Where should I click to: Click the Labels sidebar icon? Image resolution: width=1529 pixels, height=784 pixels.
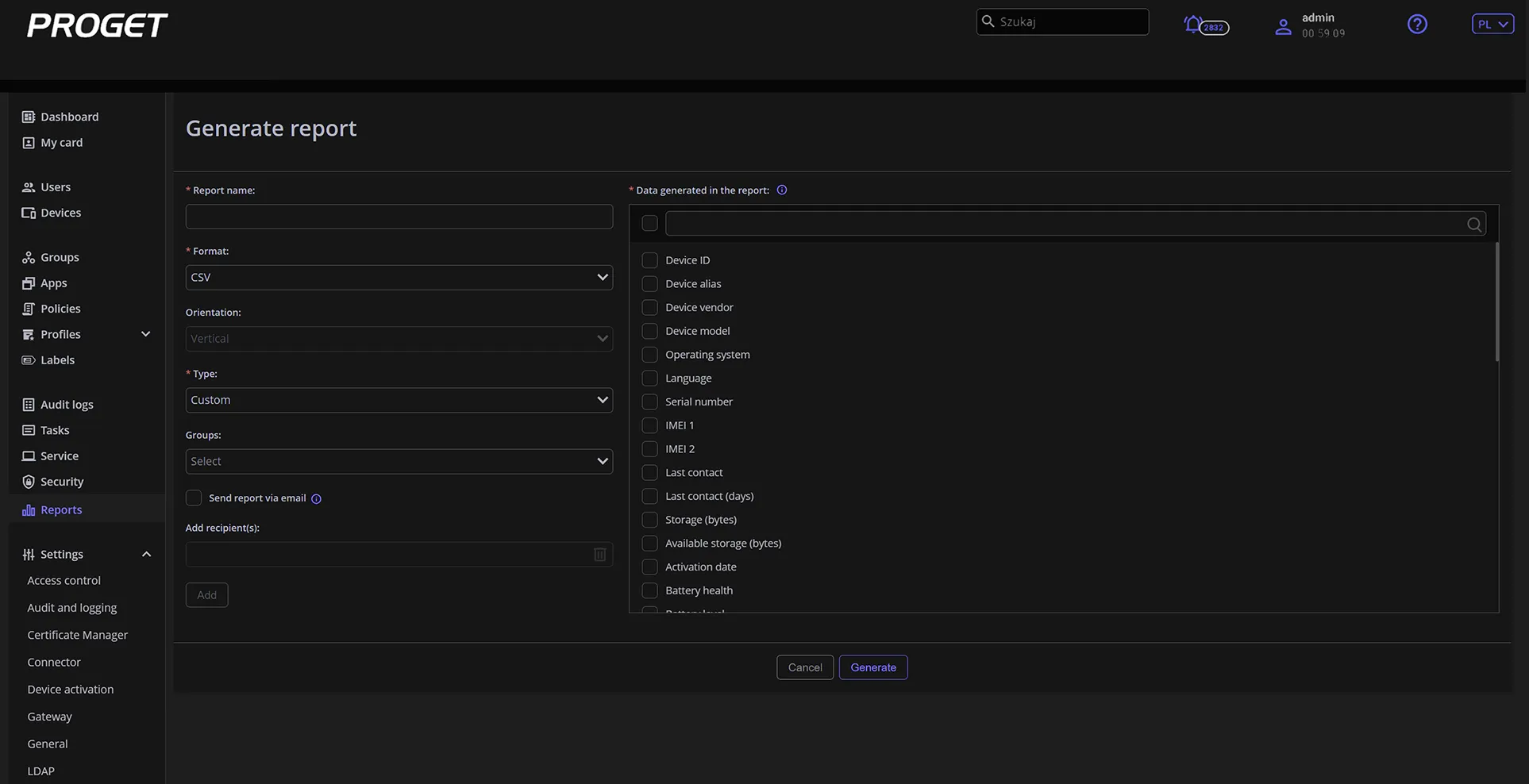point(29,360)
